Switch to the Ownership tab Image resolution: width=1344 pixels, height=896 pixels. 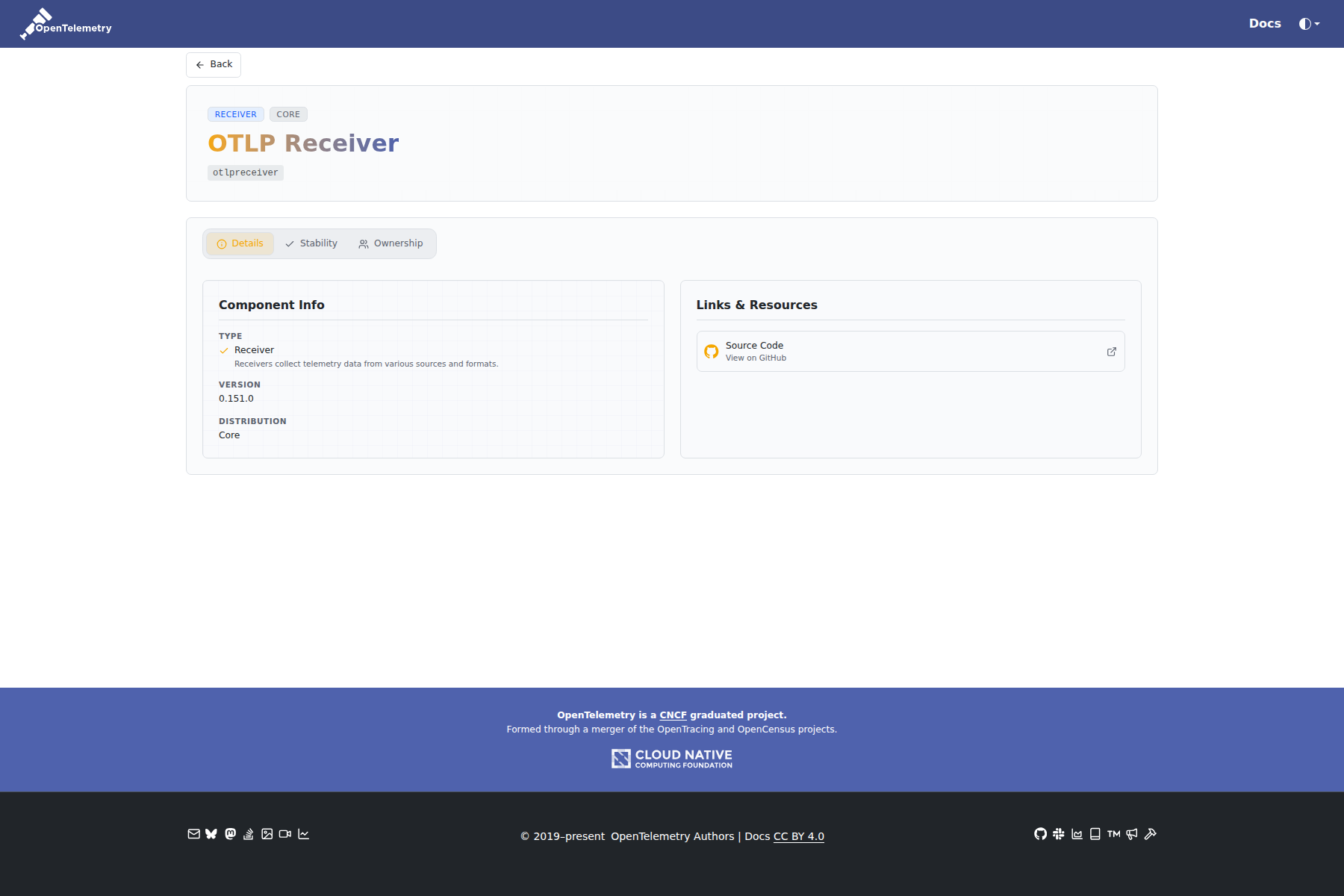(391, 243)
